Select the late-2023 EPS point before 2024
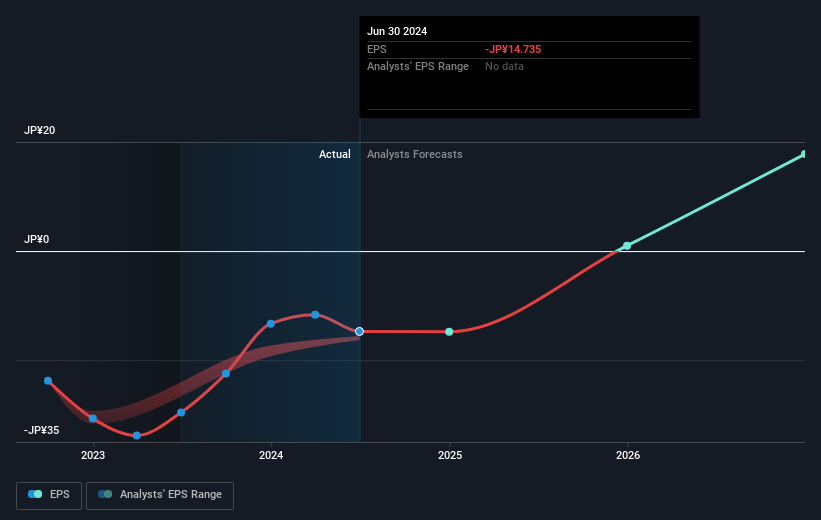Viewport: 821px width, 520px height. (x=226, y=373)
